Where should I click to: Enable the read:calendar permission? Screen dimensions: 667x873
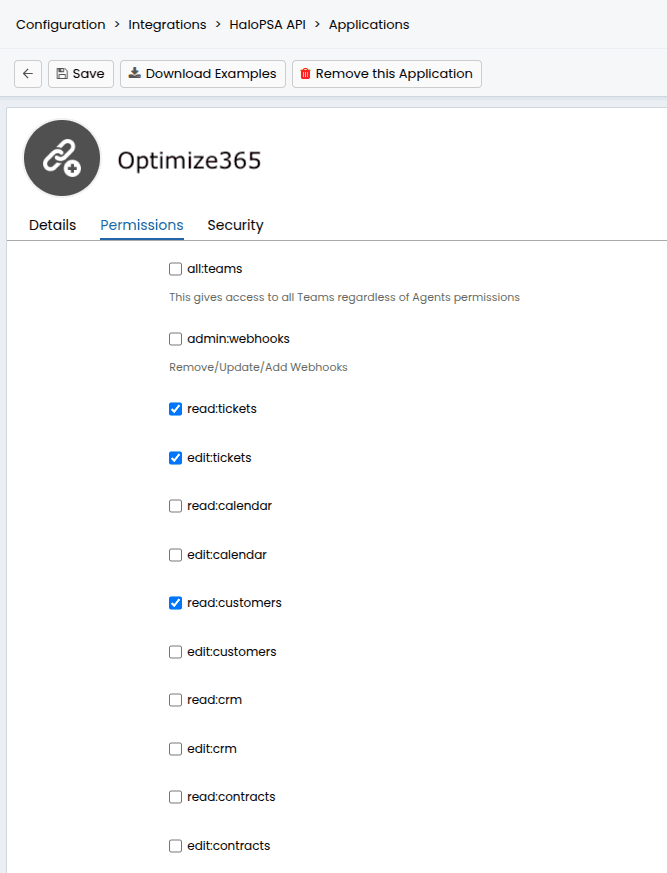tap(175, 506)
